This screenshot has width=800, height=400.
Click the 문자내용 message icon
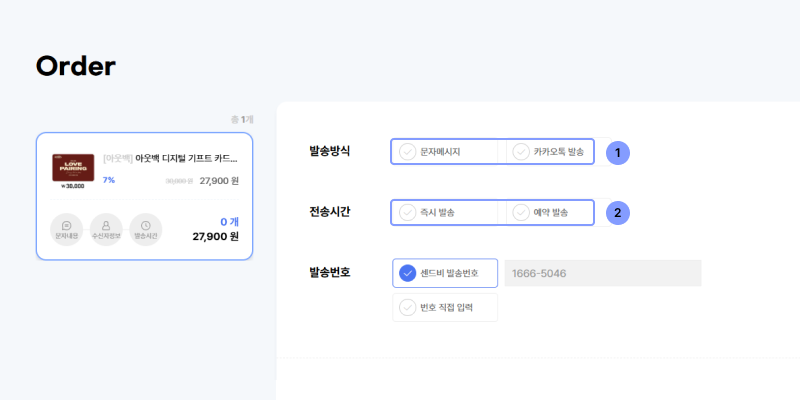[x=66, y=229]
